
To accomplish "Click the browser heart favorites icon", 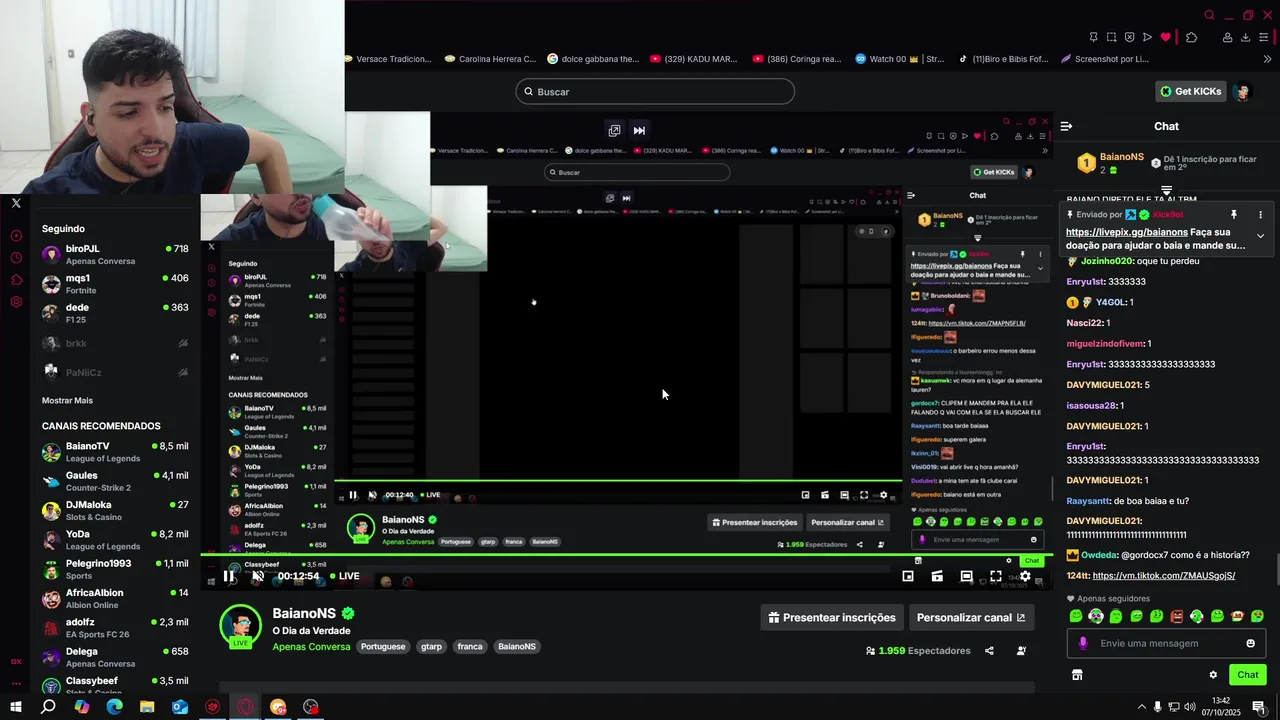I will (1165, 37).
